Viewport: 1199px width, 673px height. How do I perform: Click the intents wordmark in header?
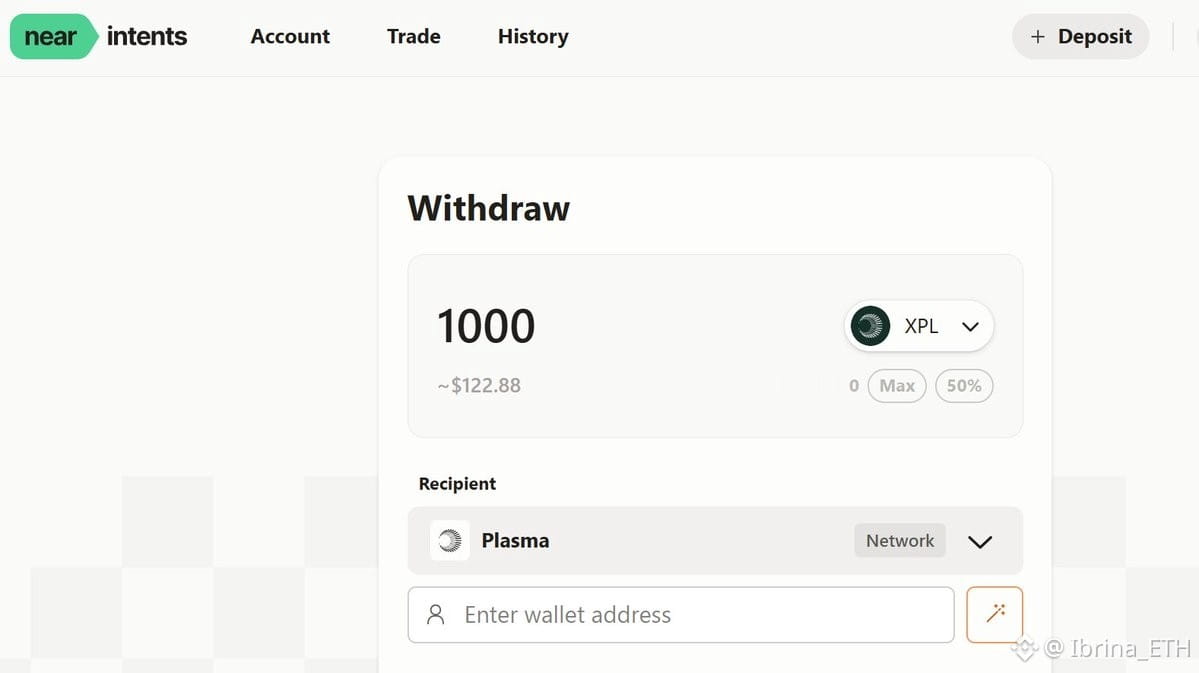click(147, 37)
